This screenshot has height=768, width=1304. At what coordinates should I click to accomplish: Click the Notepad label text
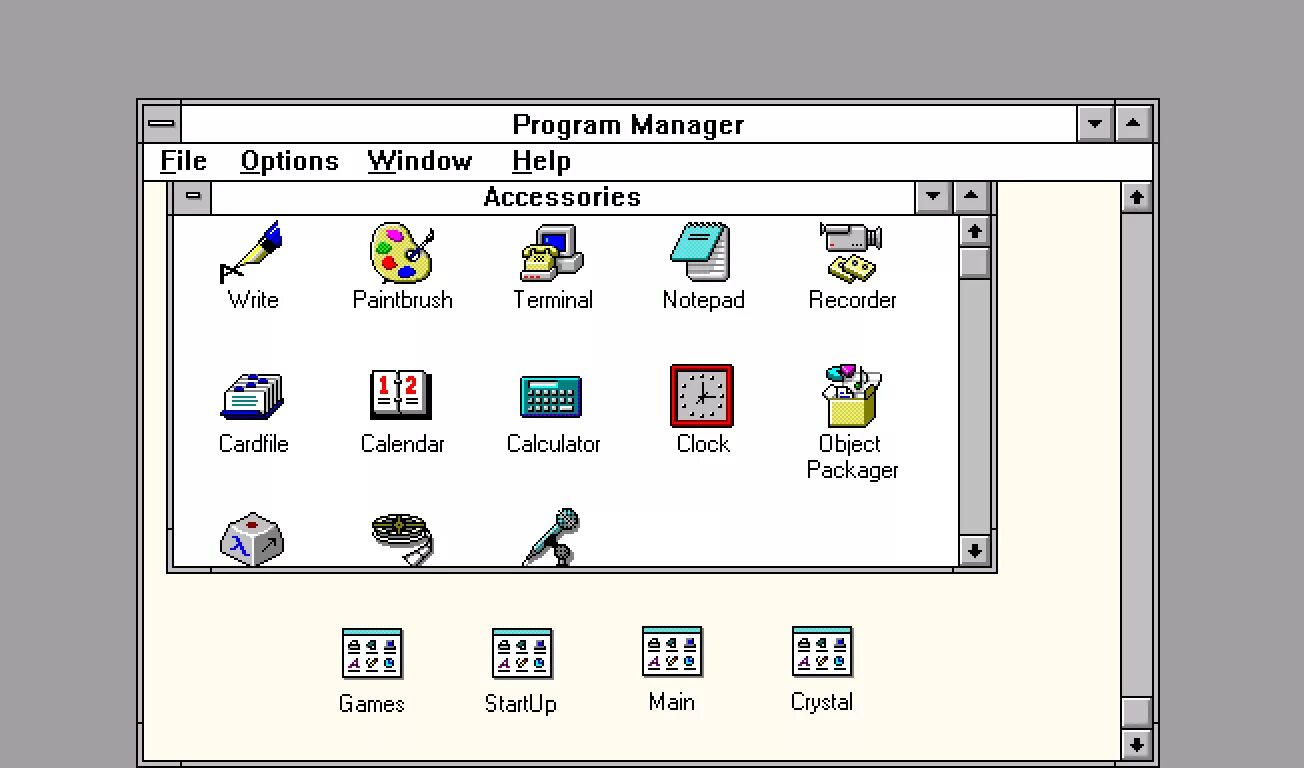(x=703, y=300)
